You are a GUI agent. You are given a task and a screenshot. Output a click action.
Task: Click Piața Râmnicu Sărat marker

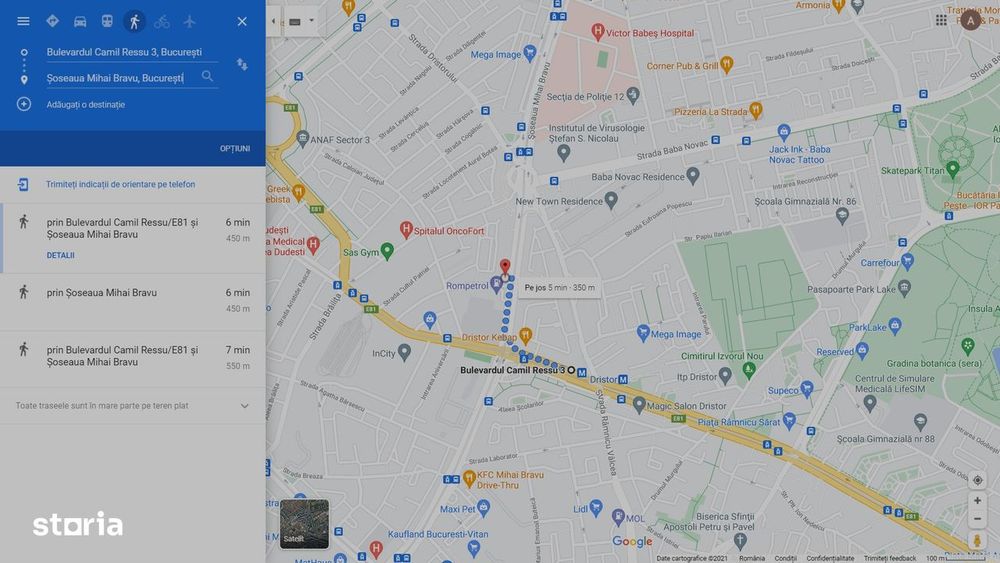(789, 420)
